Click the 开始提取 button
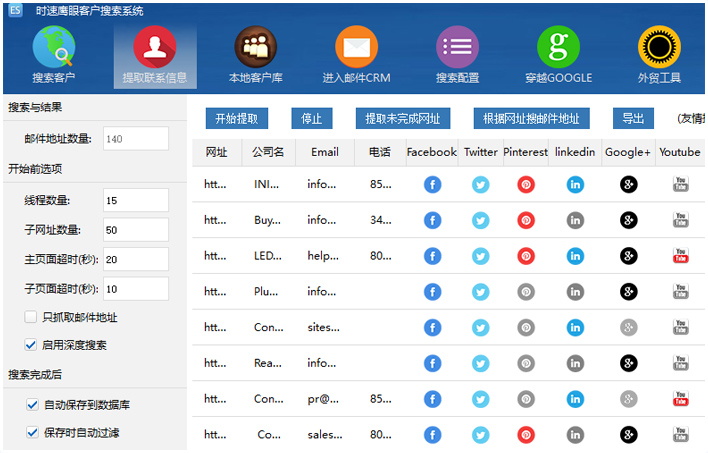 click(x=236, y=118)
